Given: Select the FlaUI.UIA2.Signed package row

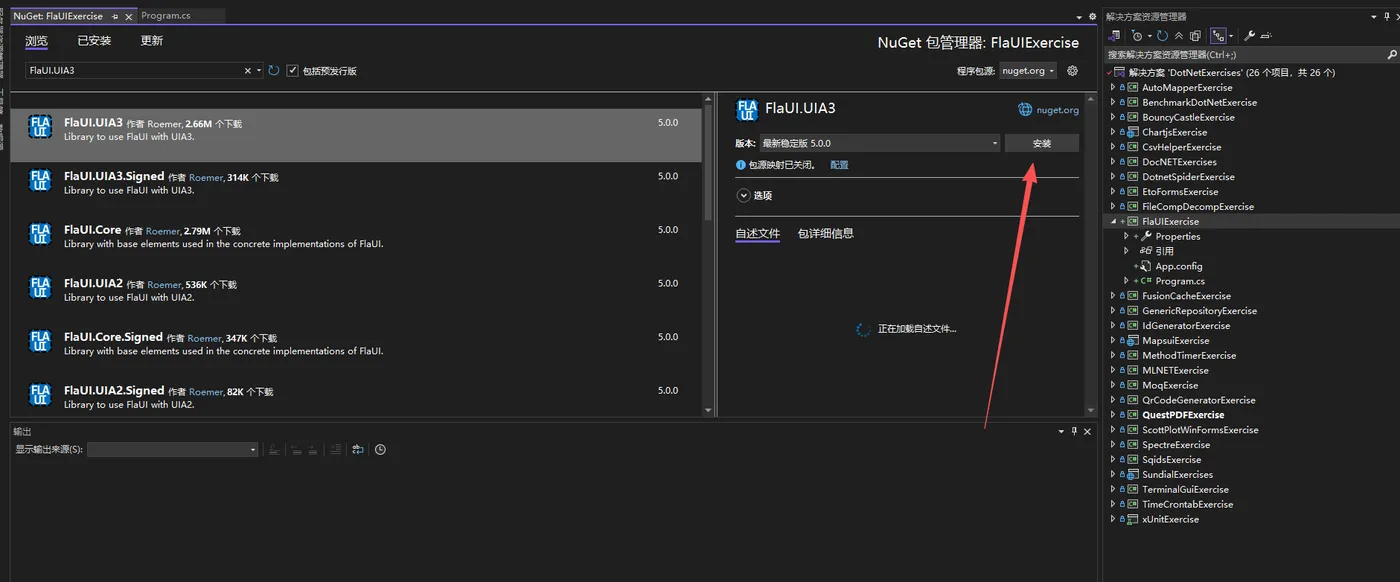Looking at the screenshot, I should tap(356, 397).
